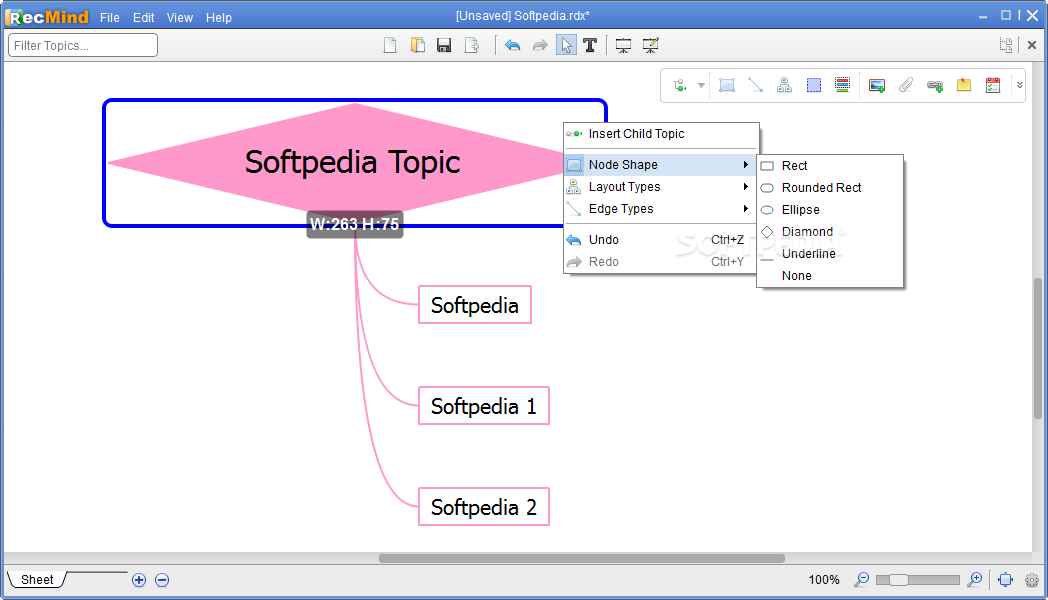Edit presentation with the pencil-screen icon
Screen dimensions: 1048x600
coord(650,45)
